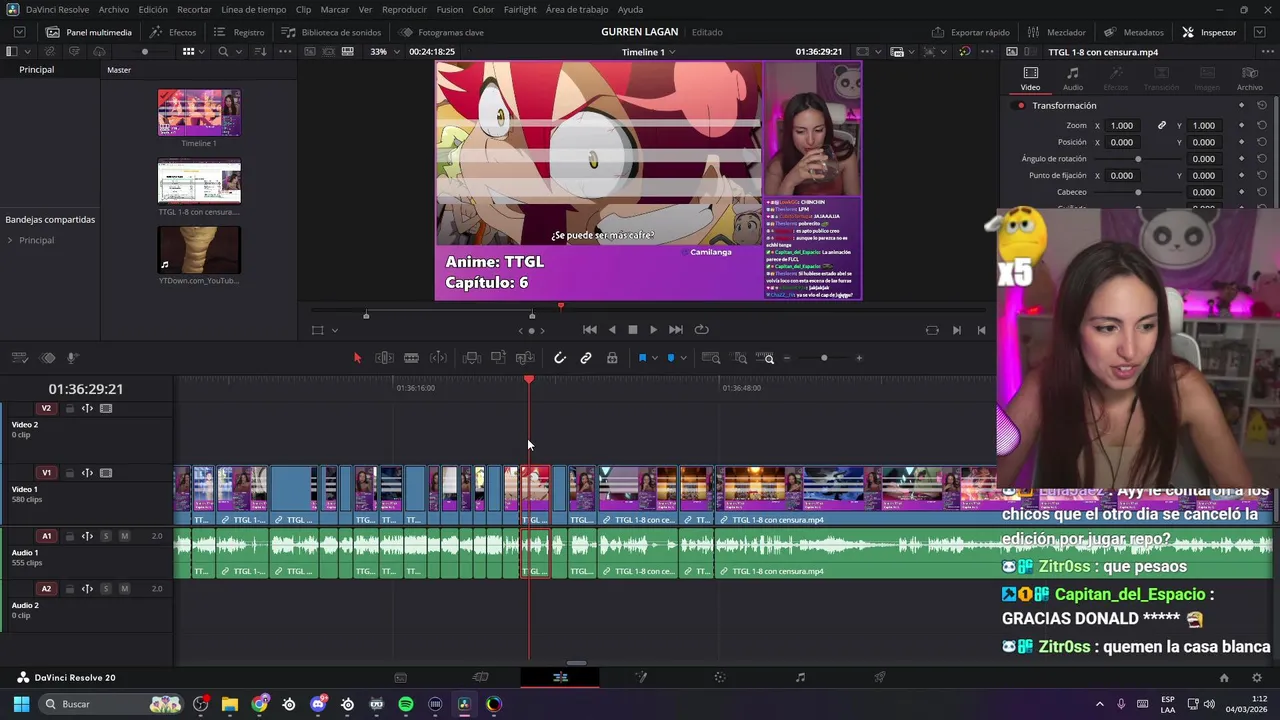Switch to the Fairlight page icon
The width and height of the screenshot is (1280, 720).
point(800,677)
